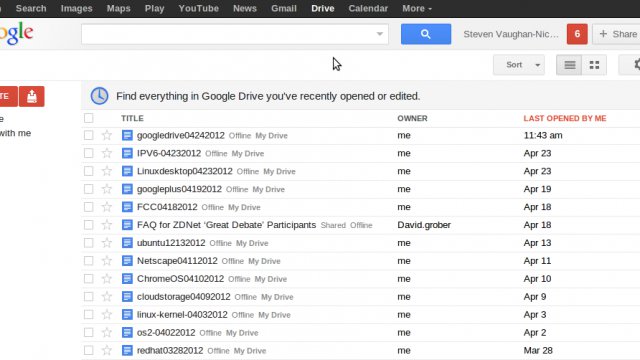Click the red upload icon button
The image size is (640, 360).
tap(31, 96)
